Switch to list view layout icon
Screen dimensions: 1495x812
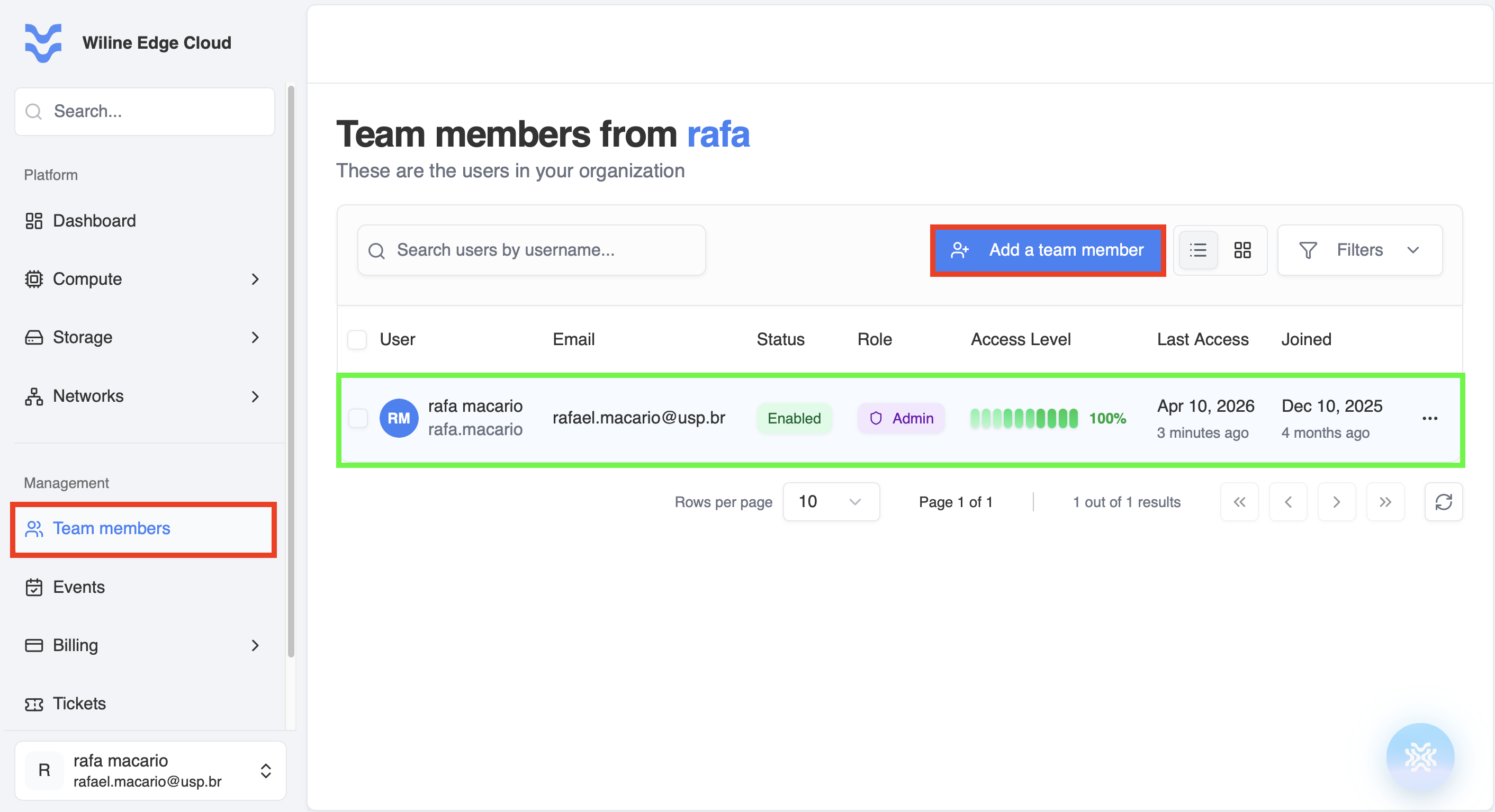coord(1198,250)
